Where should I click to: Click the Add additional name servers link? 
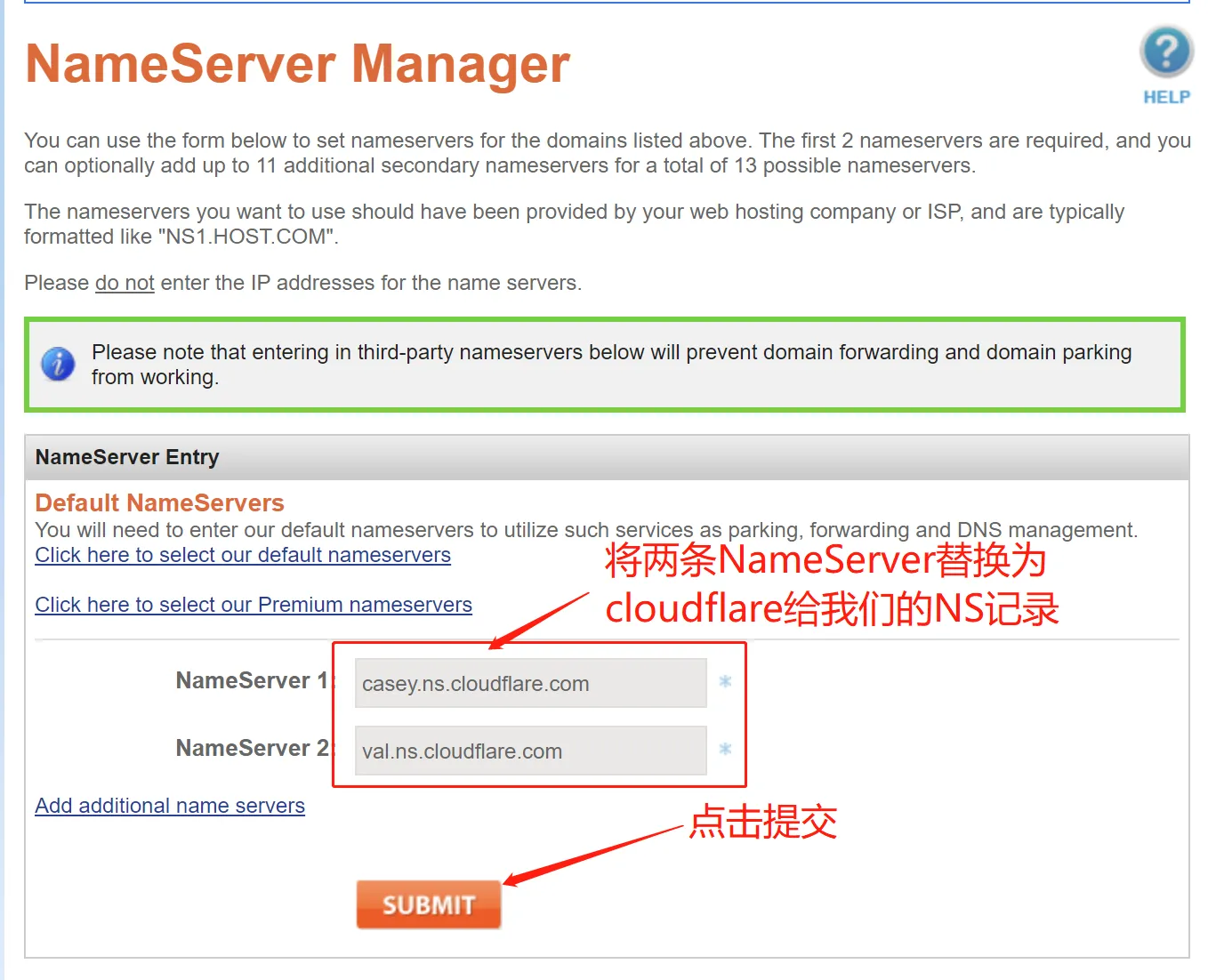[169, 806]
